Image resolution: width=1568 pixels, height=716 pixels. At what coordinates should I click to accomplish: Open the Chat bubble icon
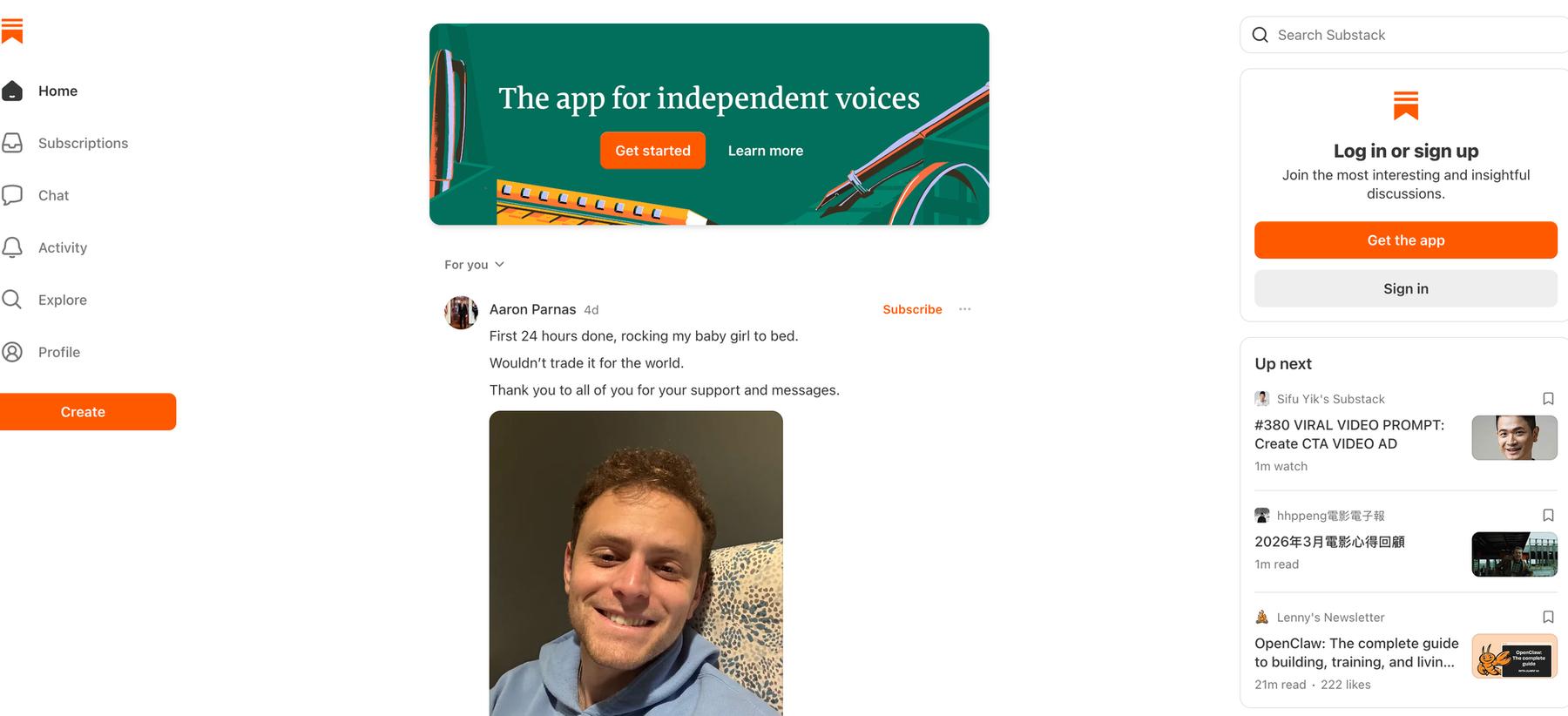[12, 195]
